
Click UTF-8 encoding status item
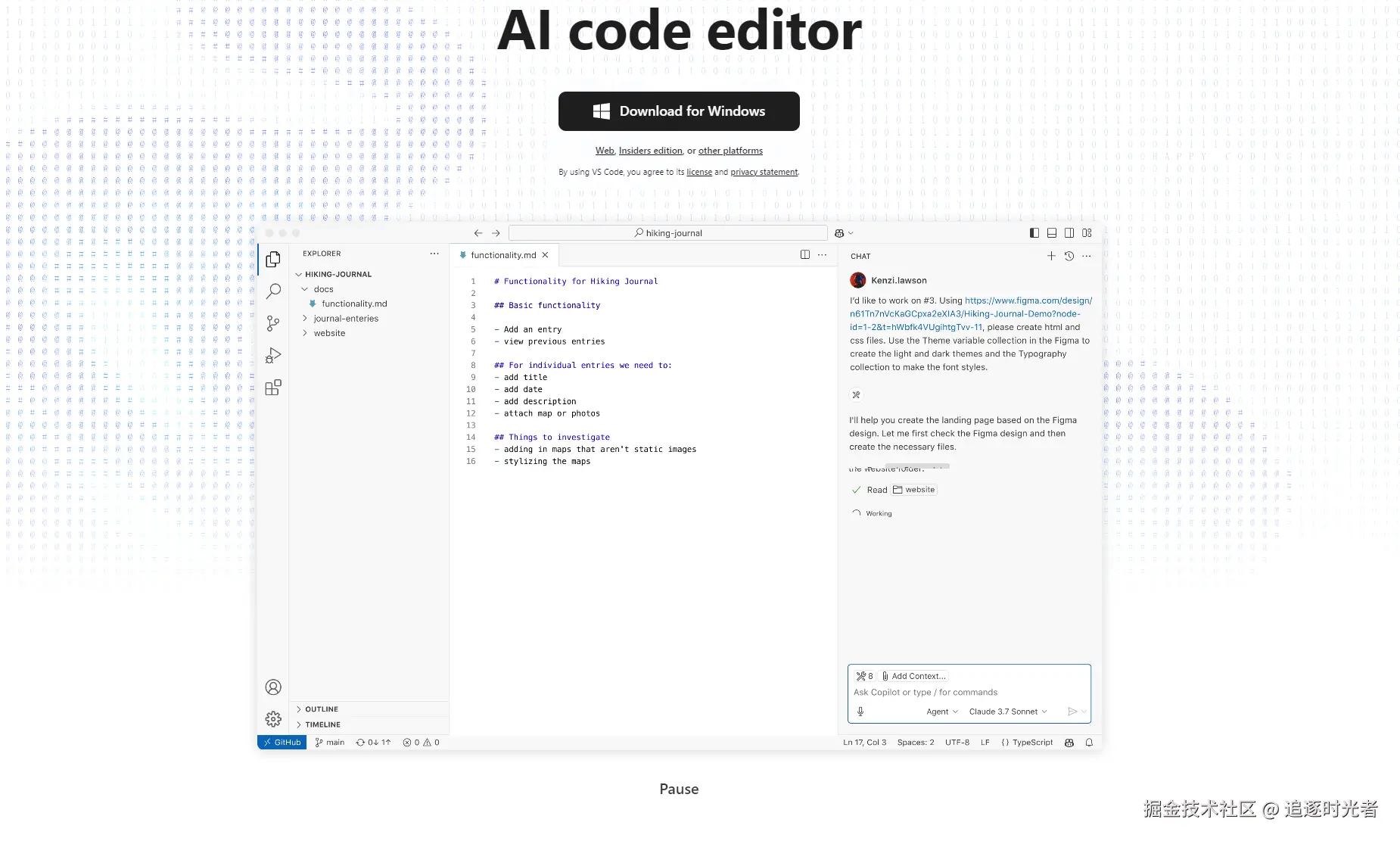(x=957, y=743)
